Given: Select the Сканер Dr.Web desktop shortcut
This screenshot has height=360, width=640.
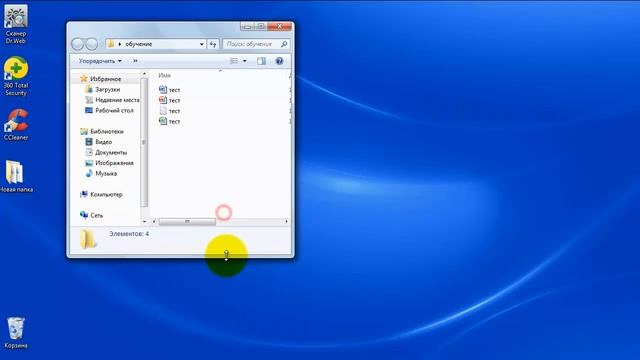Looking at the screenshot, I should click(x=16, y=24).
